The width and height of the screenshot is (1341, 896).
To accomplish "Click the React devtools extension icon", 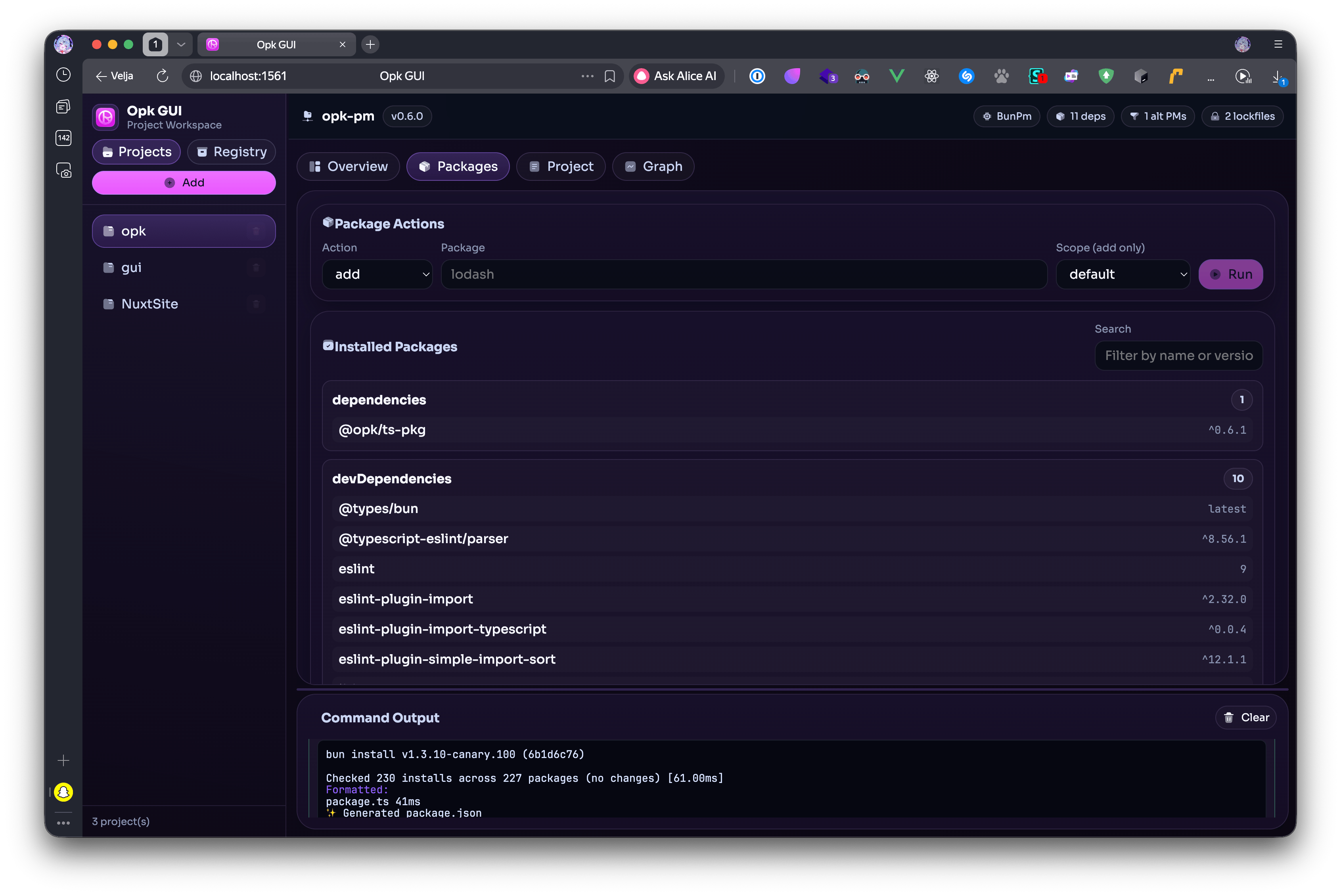I will coord(931,76).
